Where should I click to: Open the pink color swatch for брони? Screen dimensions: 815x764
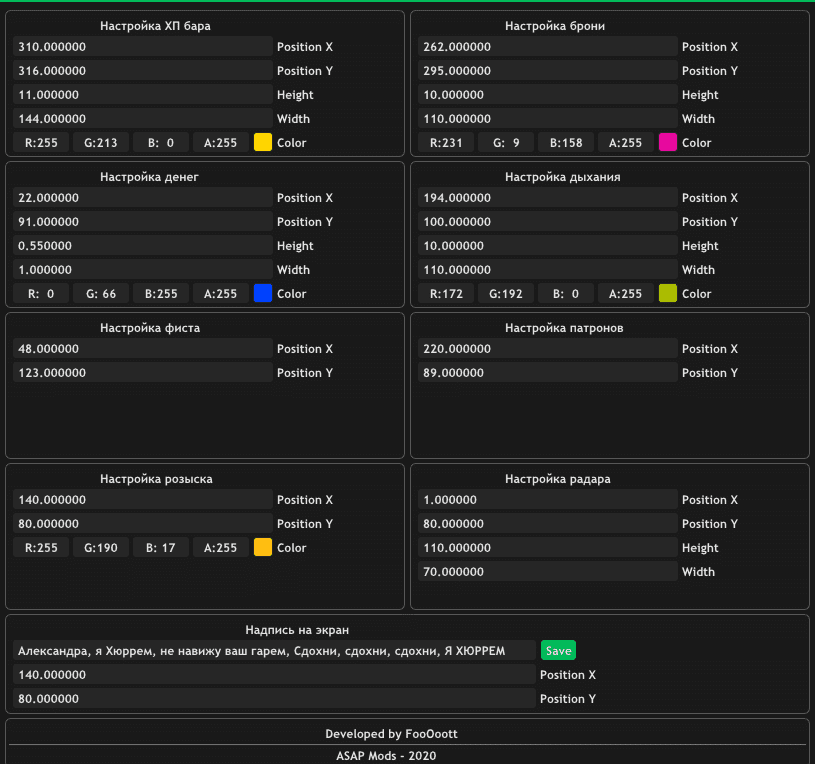[x=668, y=143]
